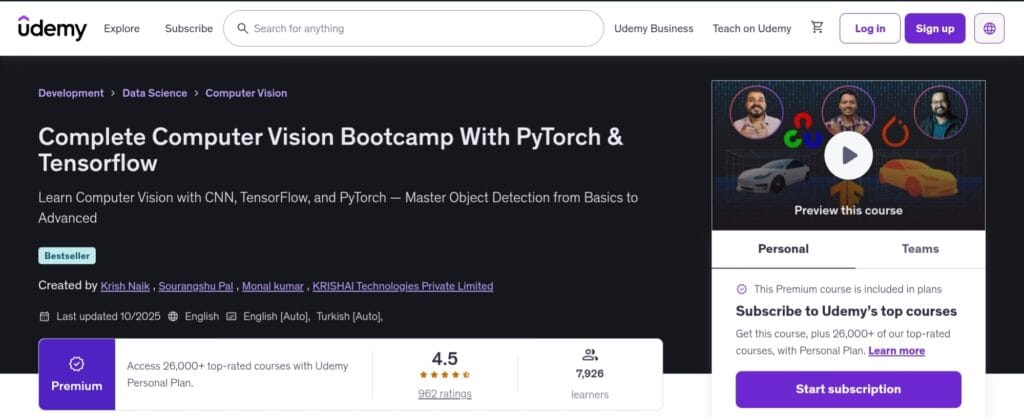Screen dimensions: 1024x417
Task: Click the Sign up button
Action: click(935, 28)
